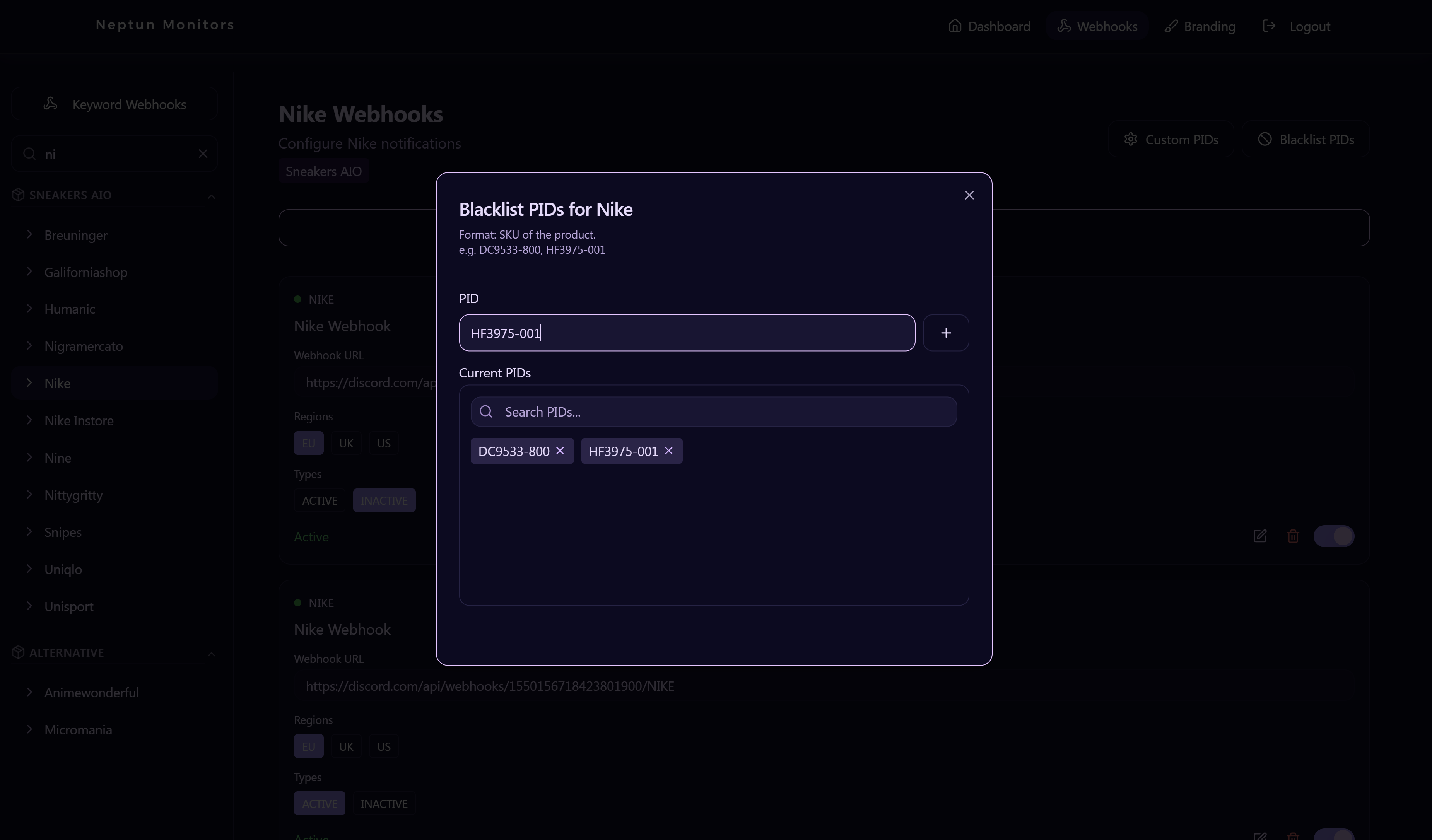Close the Blacklist PIDs dialog
Viewport: 1432px width, 840px height.
969,195
